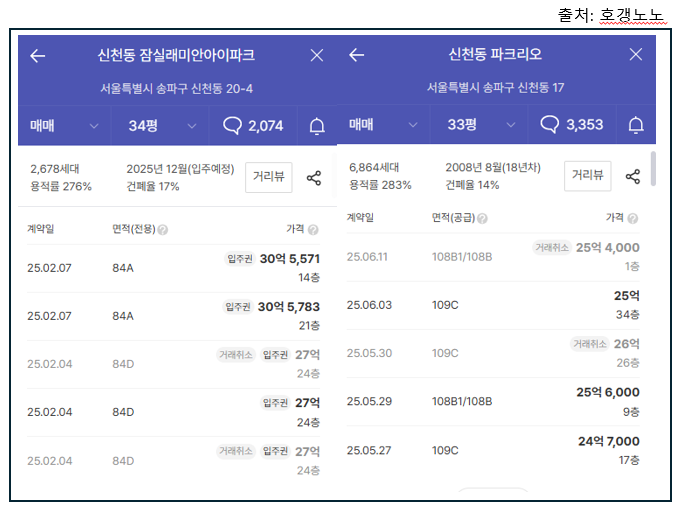Tap notification bell in 잠실래미안아이파크 panel
This screenshot has width=681, height=510.
click(317, 126)
